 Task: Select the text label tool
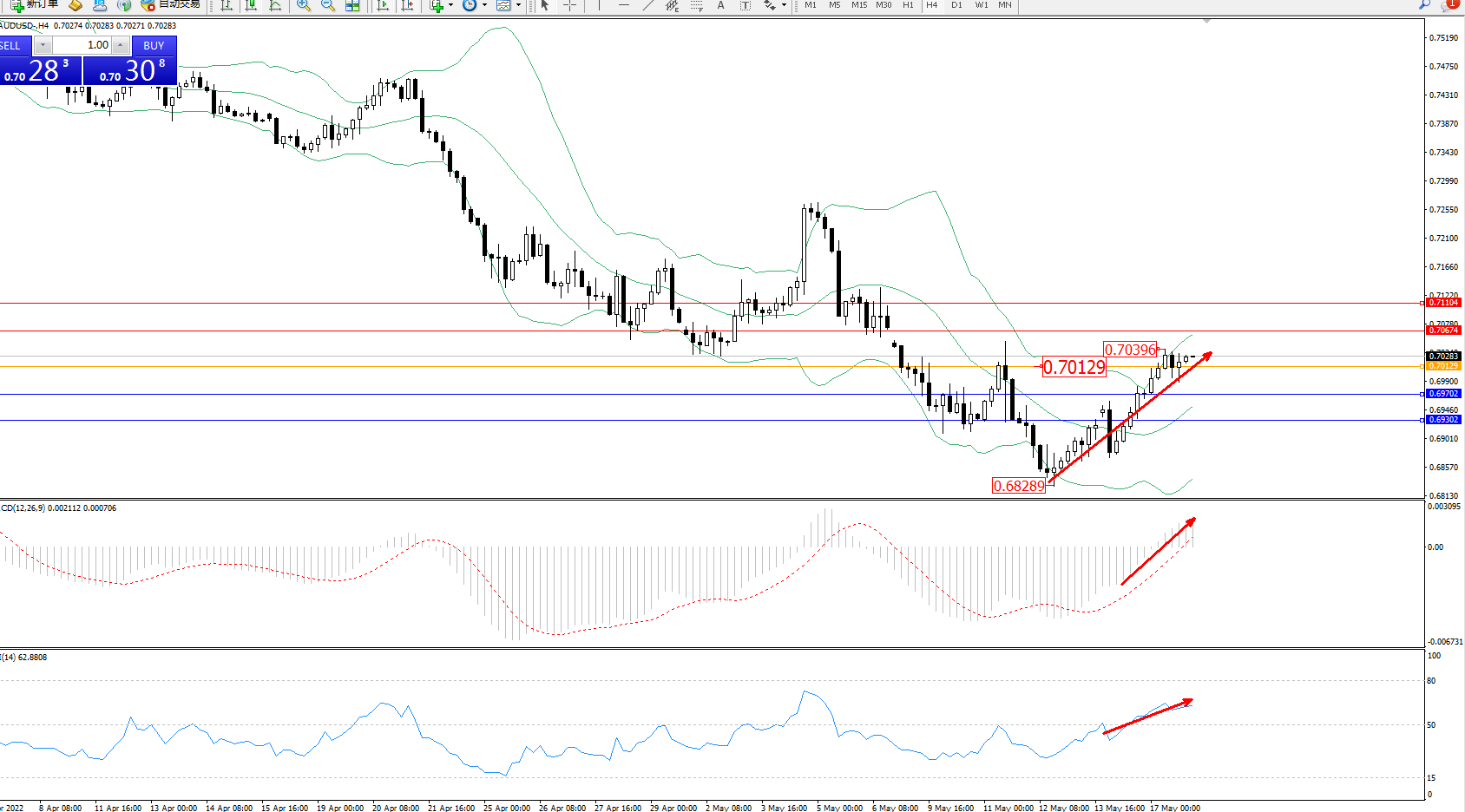720,5
